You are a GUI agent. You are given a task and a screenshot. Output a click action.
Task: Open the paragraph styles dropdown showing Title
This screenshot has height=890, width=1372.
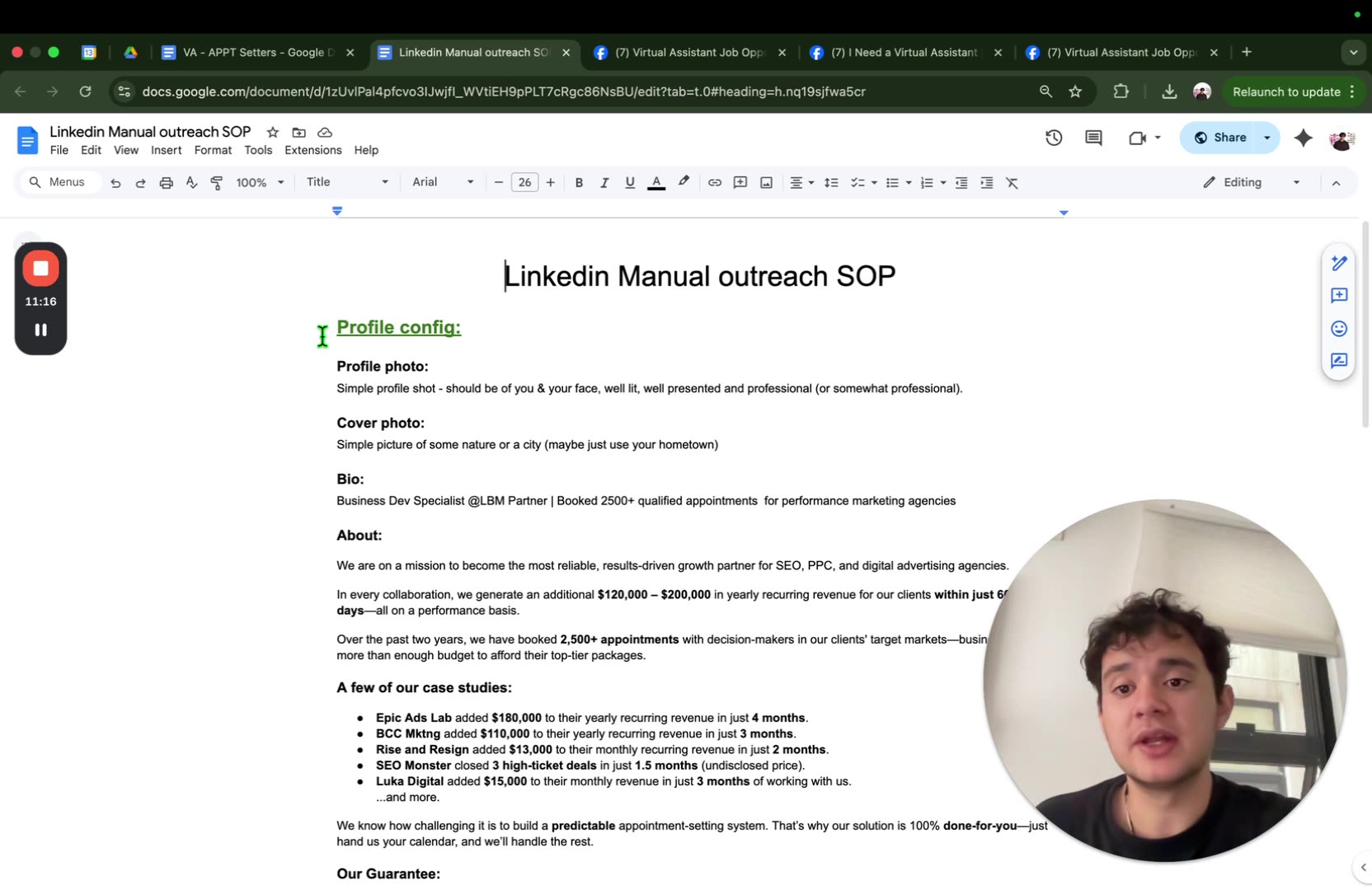point(345,182)
